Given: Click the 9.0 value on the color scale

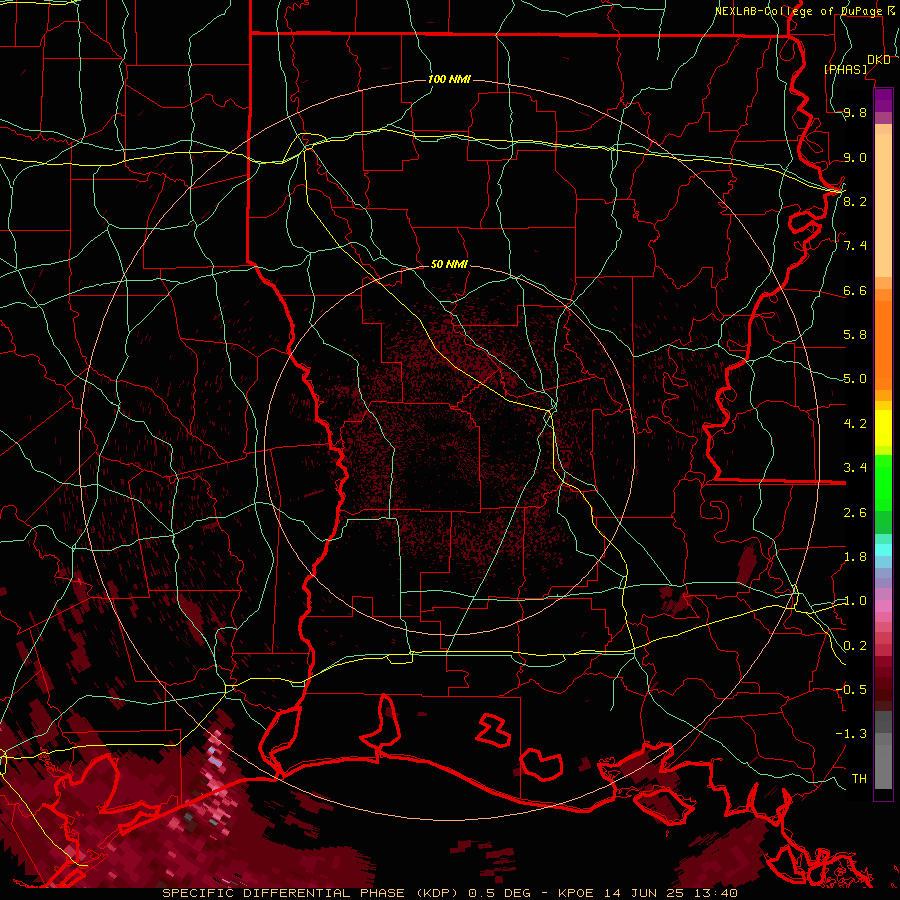Looking at the screenshot, I should 855,157.
